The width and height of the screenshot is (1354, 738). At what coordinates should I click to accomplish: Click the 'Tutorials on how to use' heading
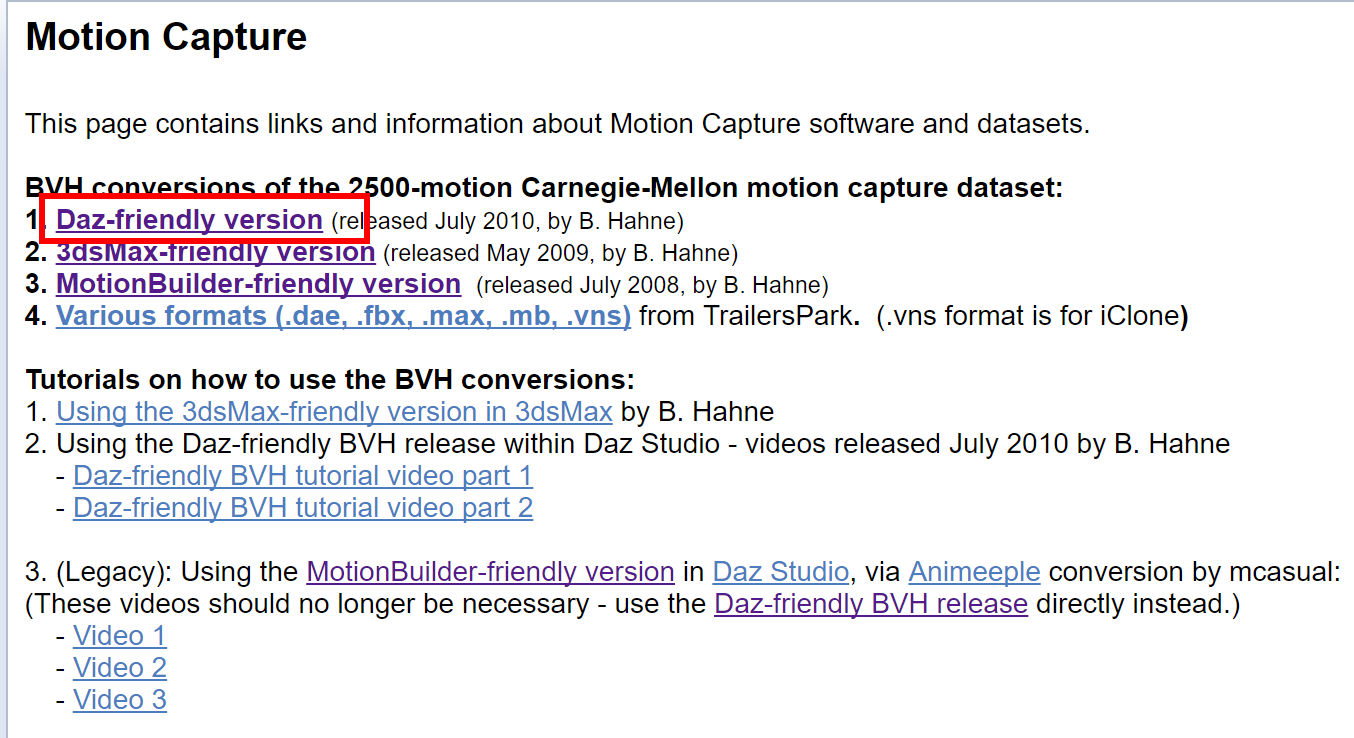[330, 380]
